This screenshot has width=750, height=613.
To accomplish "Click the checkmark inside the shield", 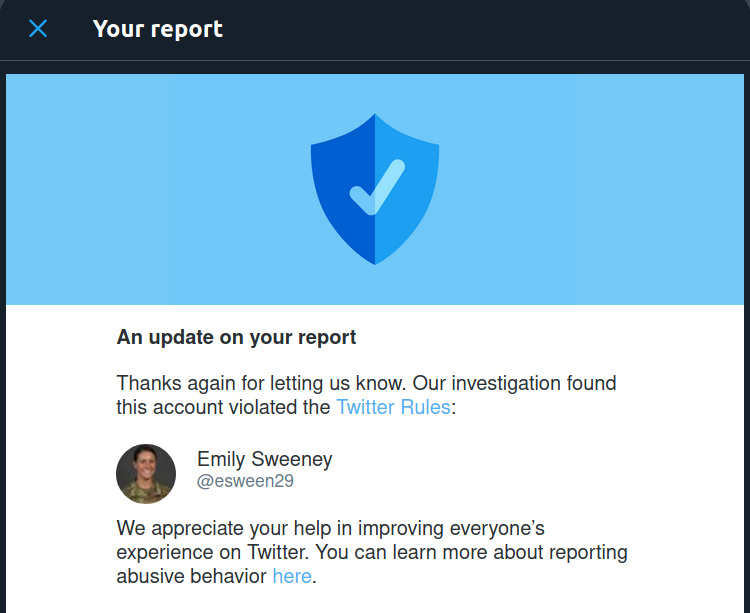I will [x=377, y=187].
